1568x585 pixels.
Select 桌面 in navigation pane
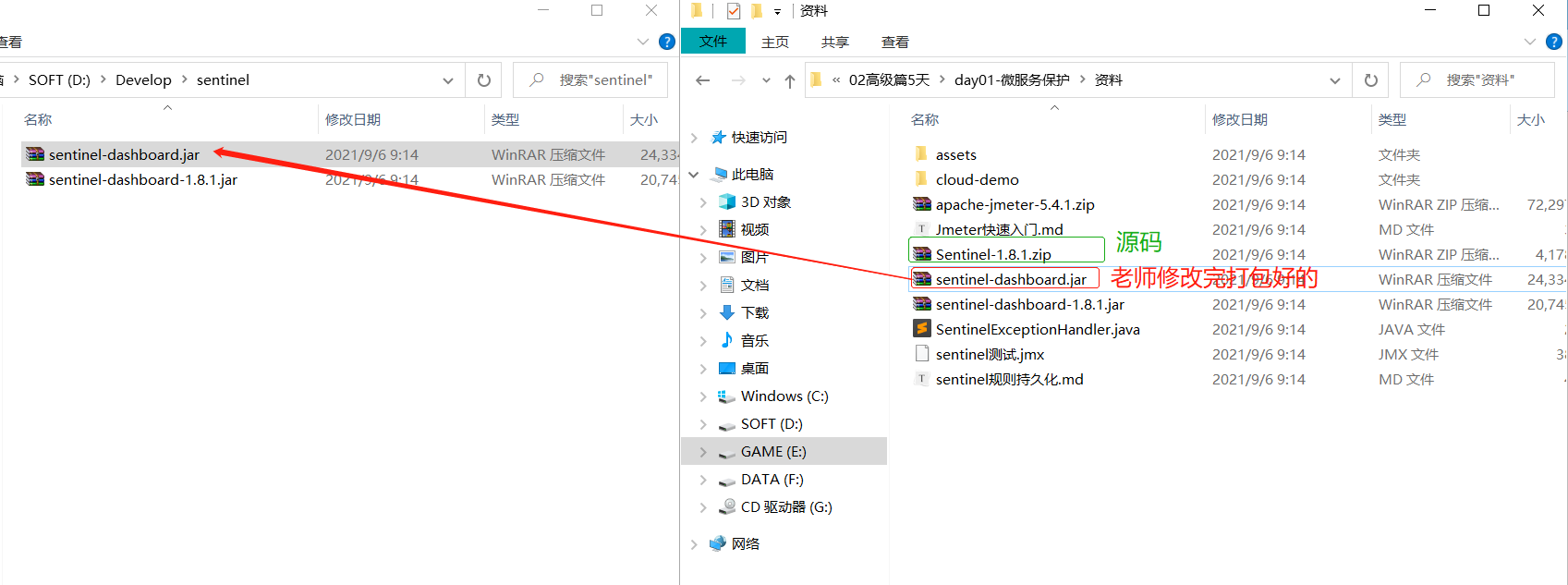pyautogui.click(x=755, y=368)
